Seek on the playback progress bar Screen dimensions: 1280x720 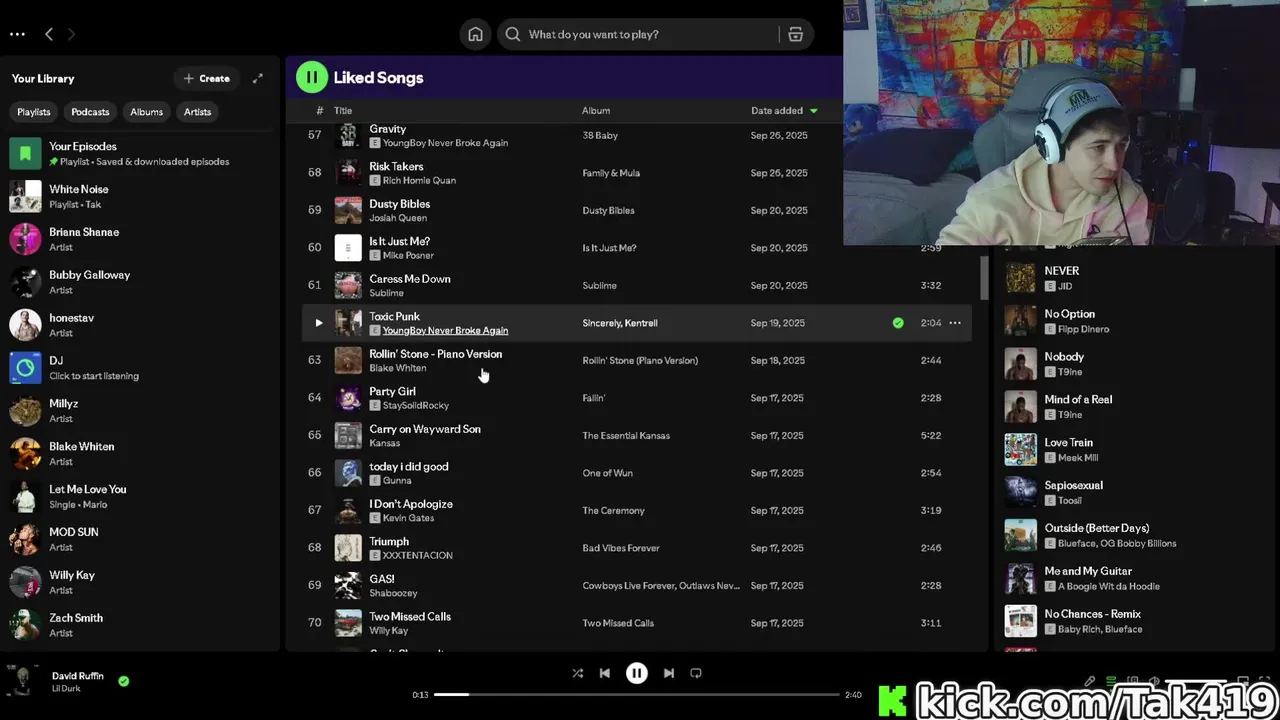click(637, 694)
